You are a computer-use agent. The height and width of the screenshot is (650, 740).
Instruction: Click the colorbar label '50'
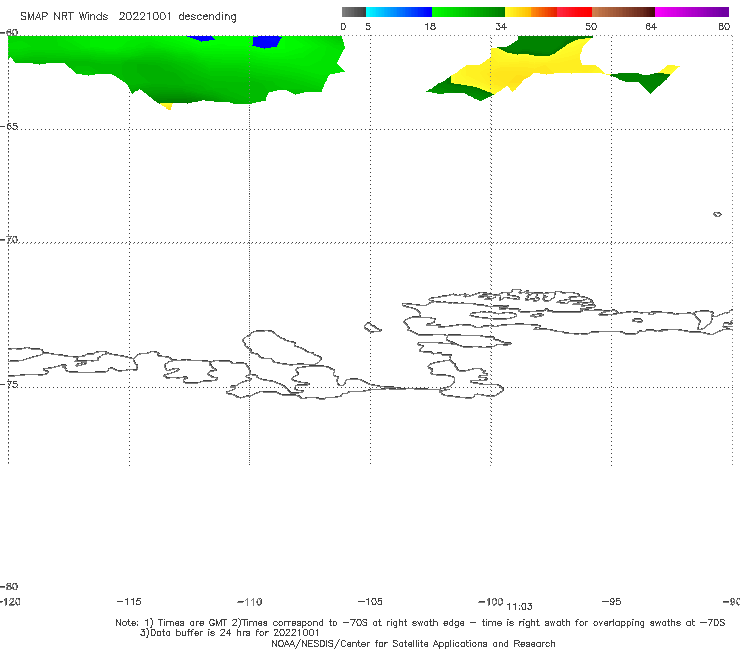(591, 26)
